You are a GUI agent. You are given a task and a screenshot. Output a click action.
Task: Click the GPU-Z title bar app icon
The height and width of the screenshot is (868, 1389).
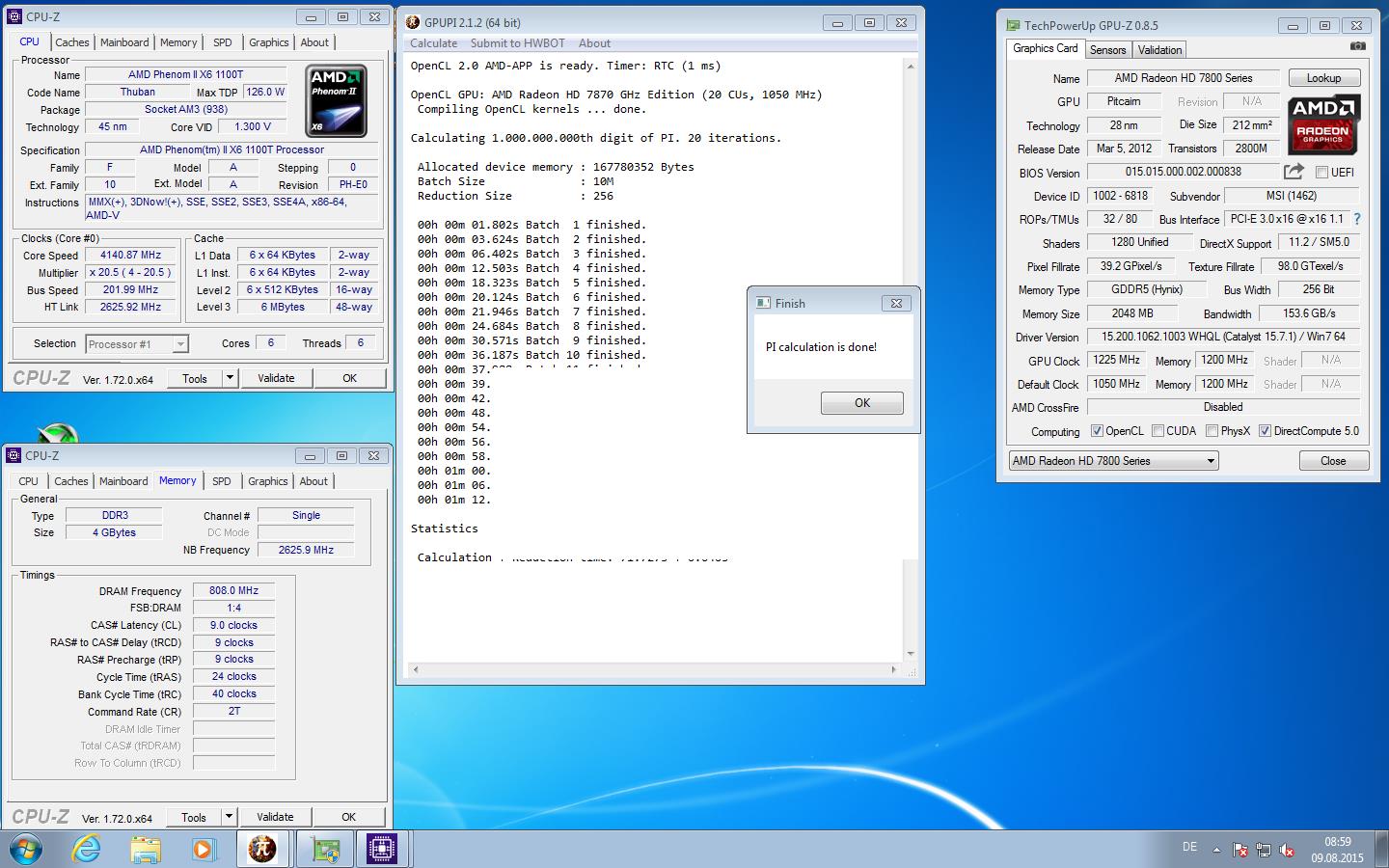pyautogui.click(x=1013, y=25)
